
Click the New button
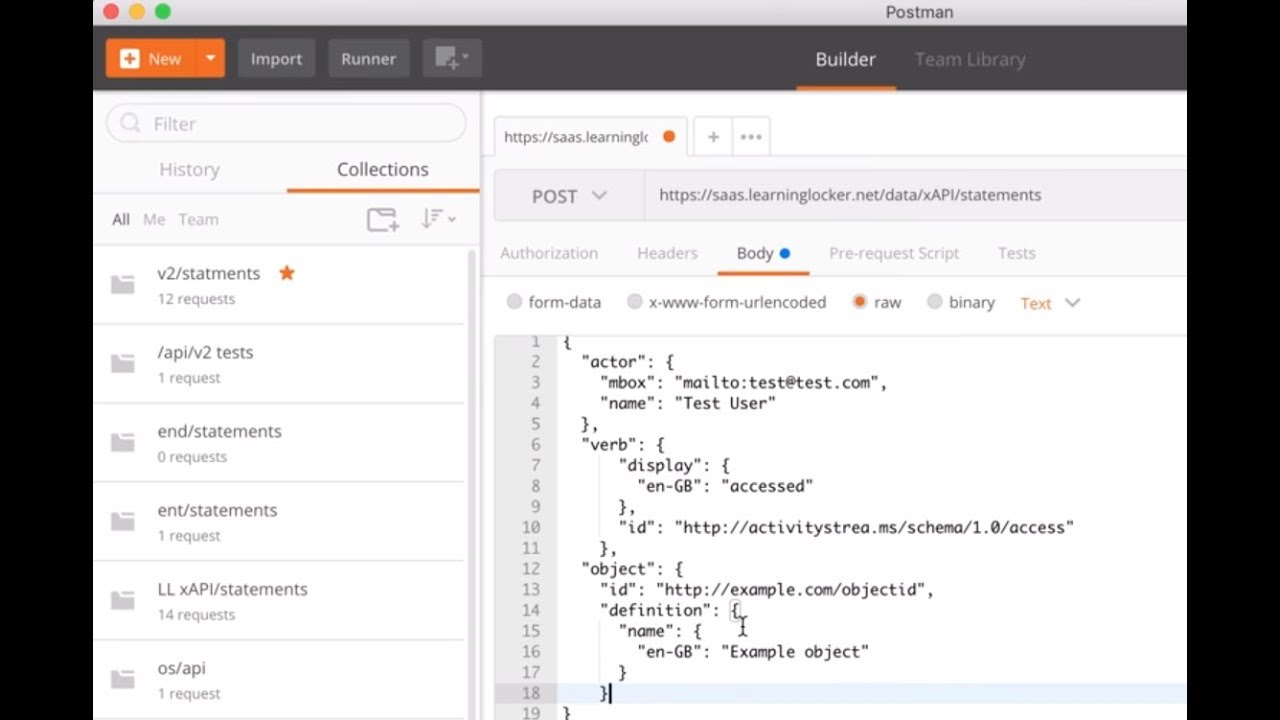click(151, 59)
